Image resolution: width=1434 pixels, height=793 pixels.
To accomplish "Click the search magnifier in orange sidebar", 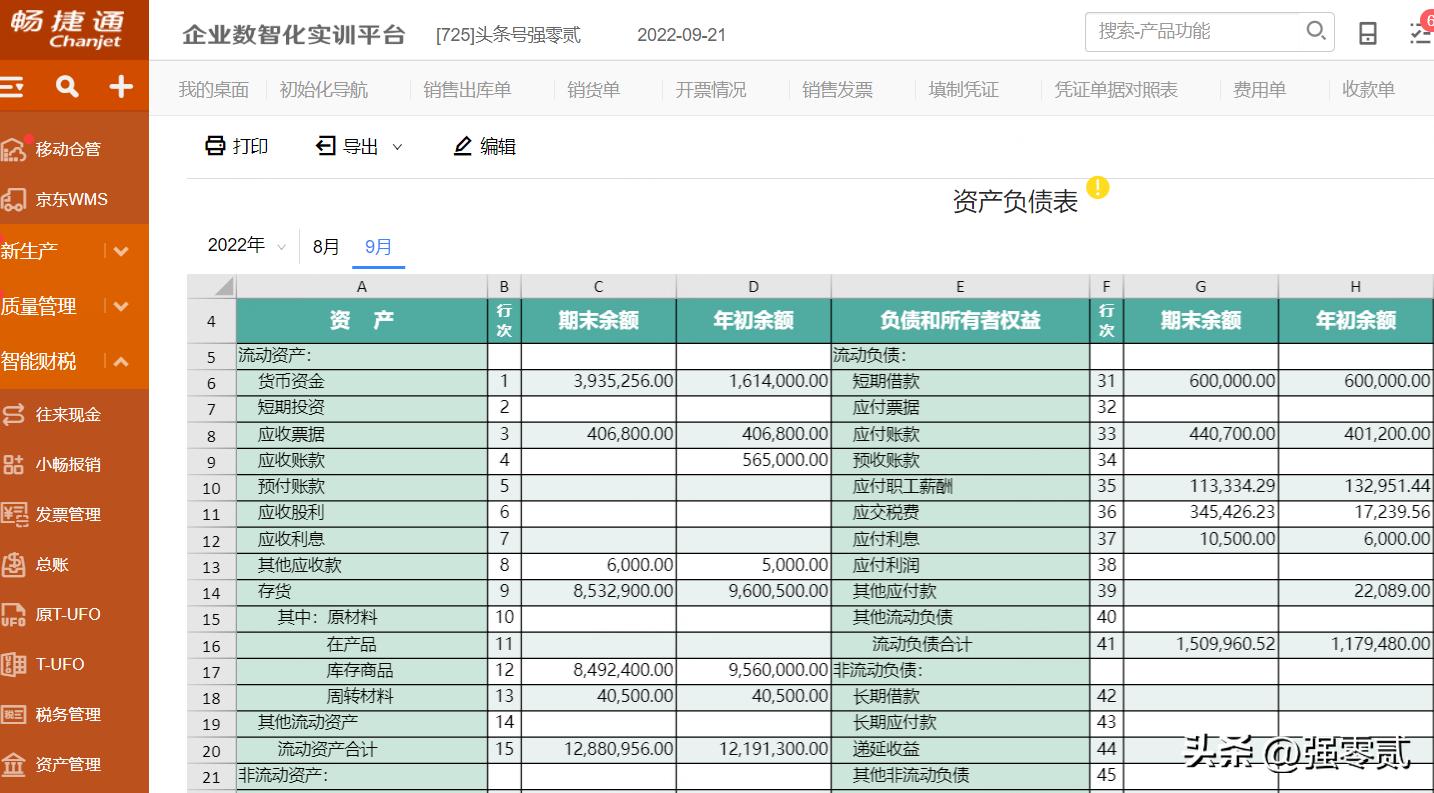I will pos(65,86).
